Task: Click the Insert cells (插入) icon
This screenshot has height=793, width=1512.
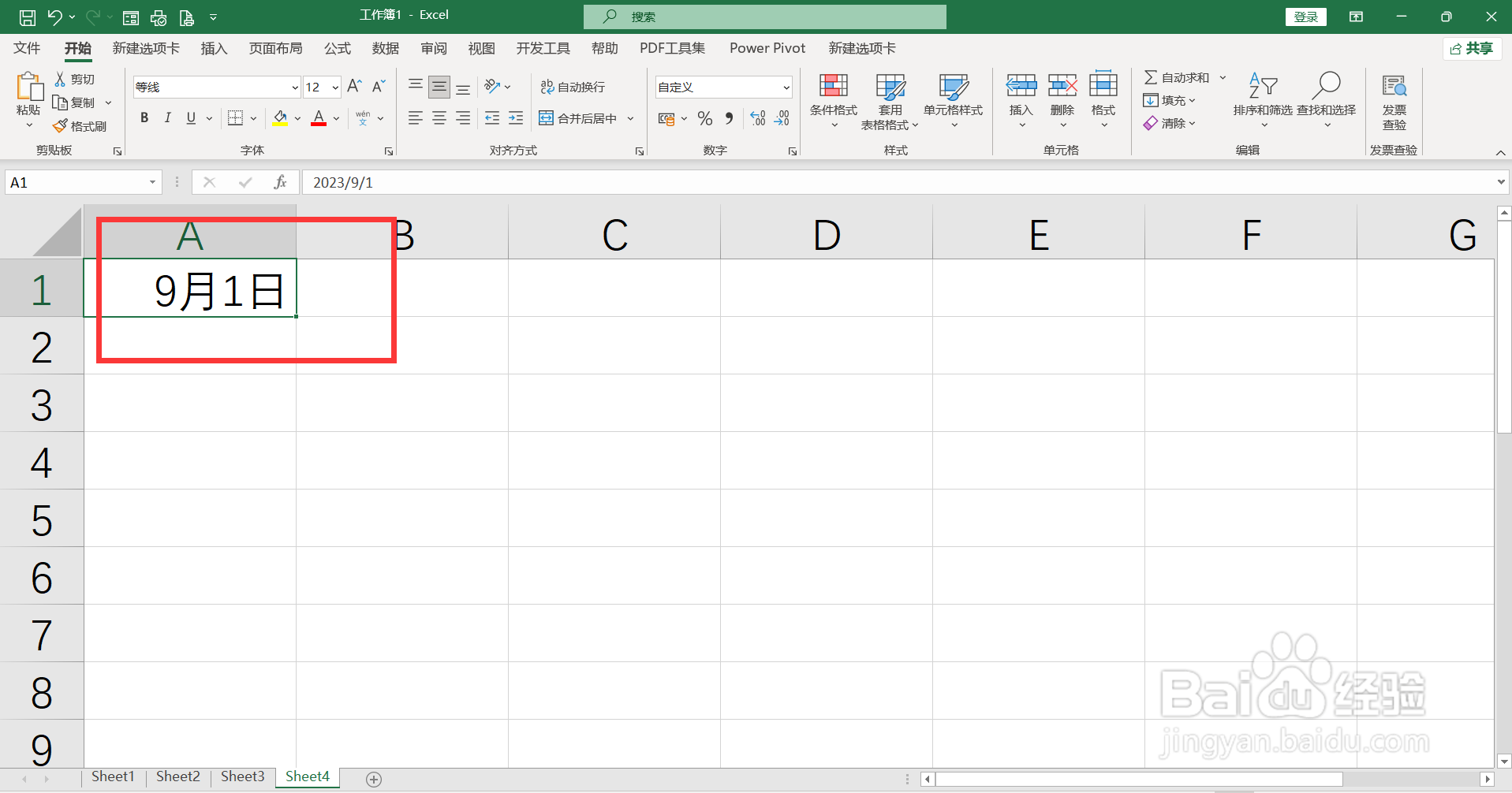Action: coord(1021,85)
